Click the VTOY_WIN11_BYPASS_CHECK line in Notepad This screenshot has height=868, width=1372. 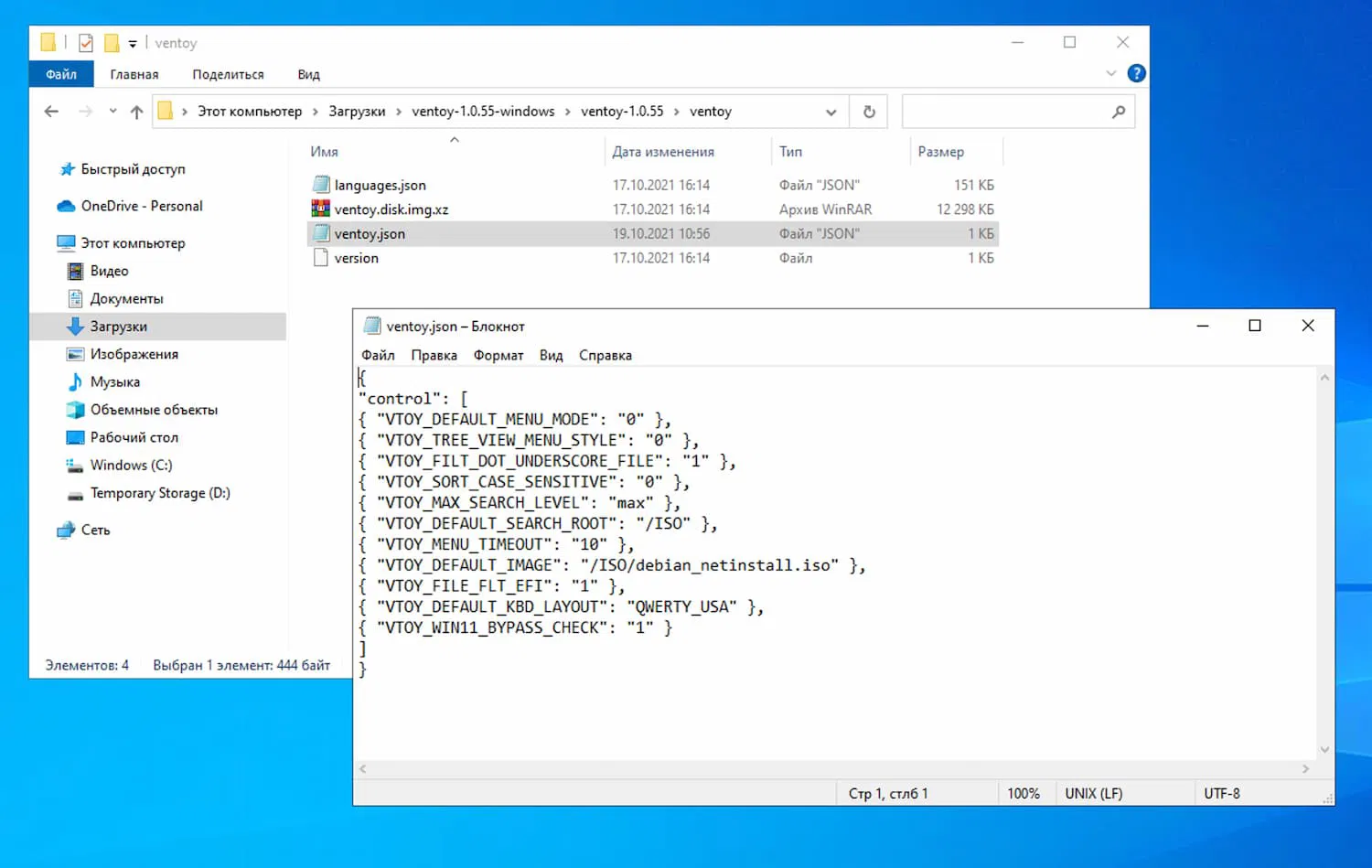pos(515,627)
